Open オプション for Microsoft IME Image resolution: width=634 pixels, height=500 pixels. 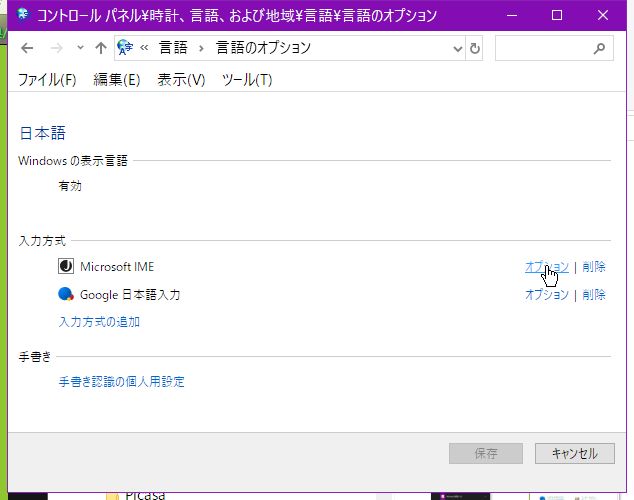pyautogui.click(x=547, y=267)
